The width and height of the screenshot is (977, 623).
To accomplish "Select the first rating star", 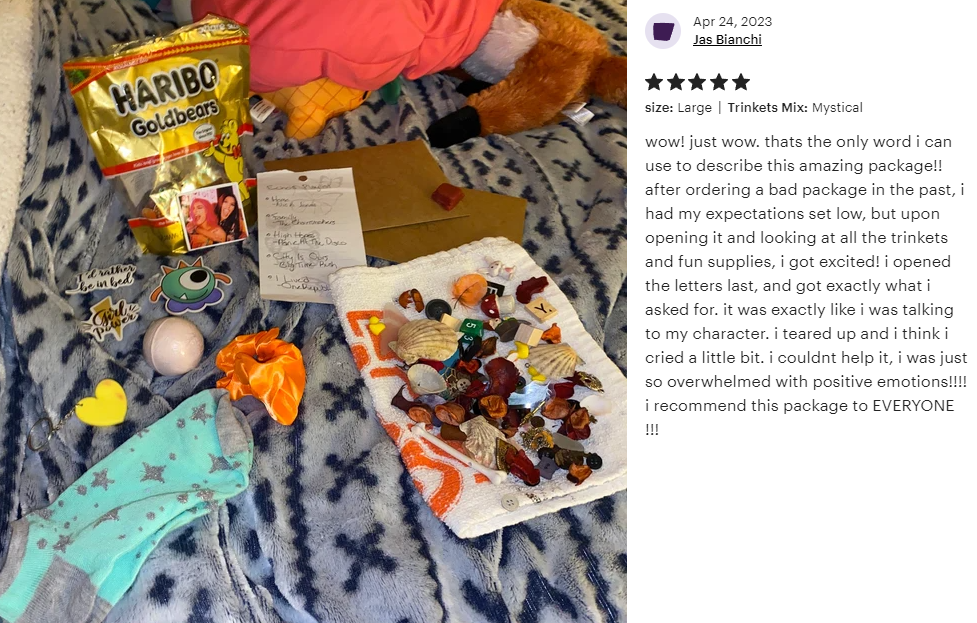I will click(654, 82).
